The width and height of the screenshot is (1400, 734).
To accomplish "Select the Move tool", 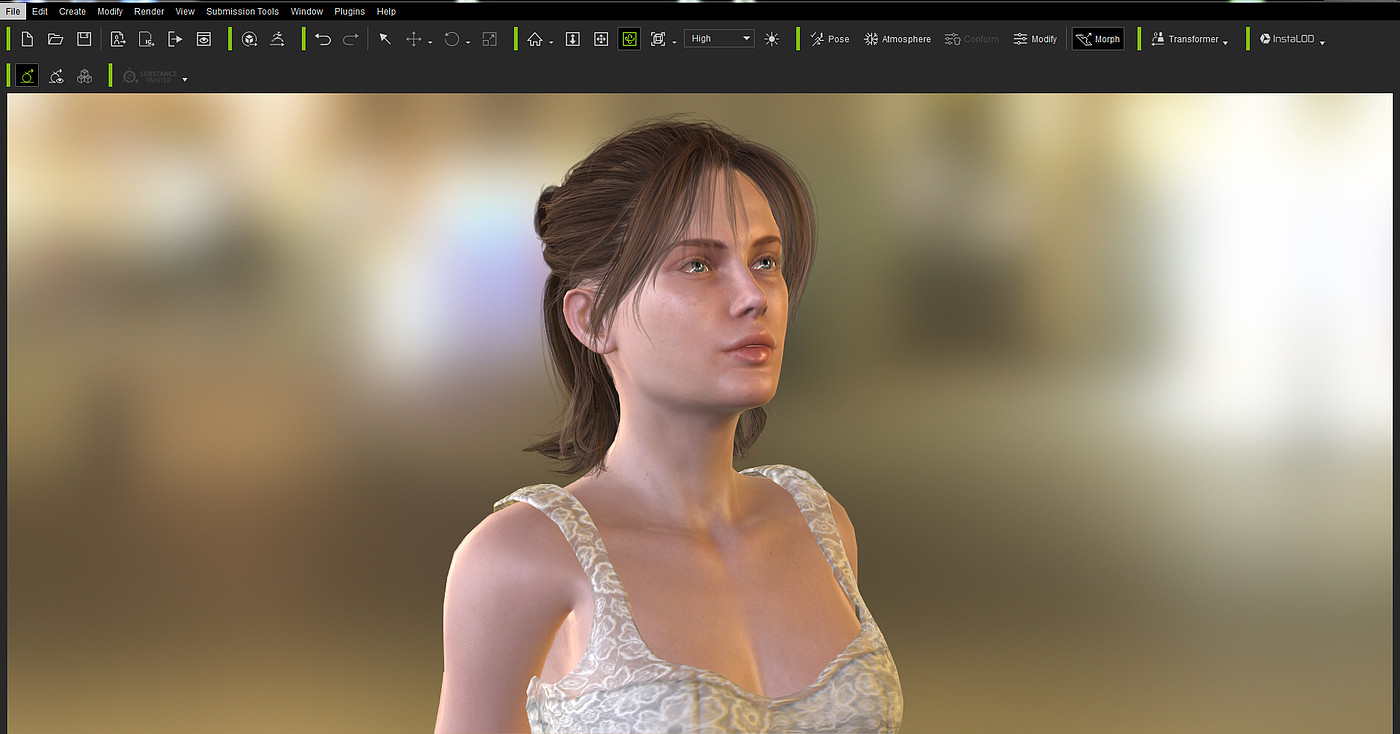I will click(x=414, y=39).
